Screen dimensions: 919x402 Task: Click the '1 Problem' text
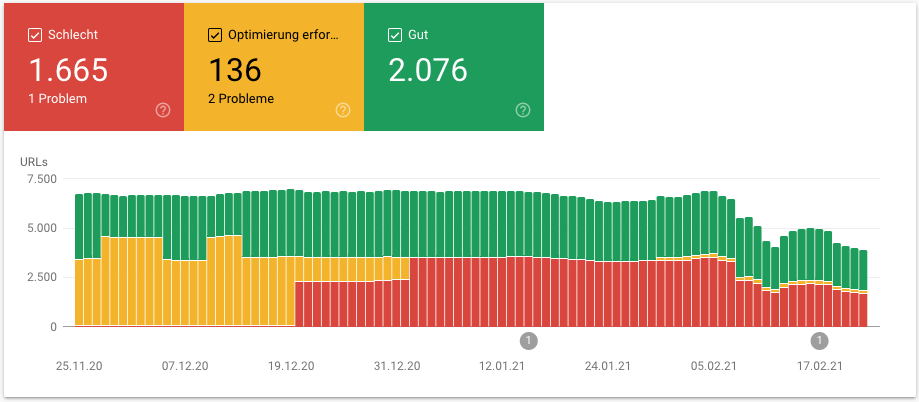pyautogui.click(x=58, y=99)
